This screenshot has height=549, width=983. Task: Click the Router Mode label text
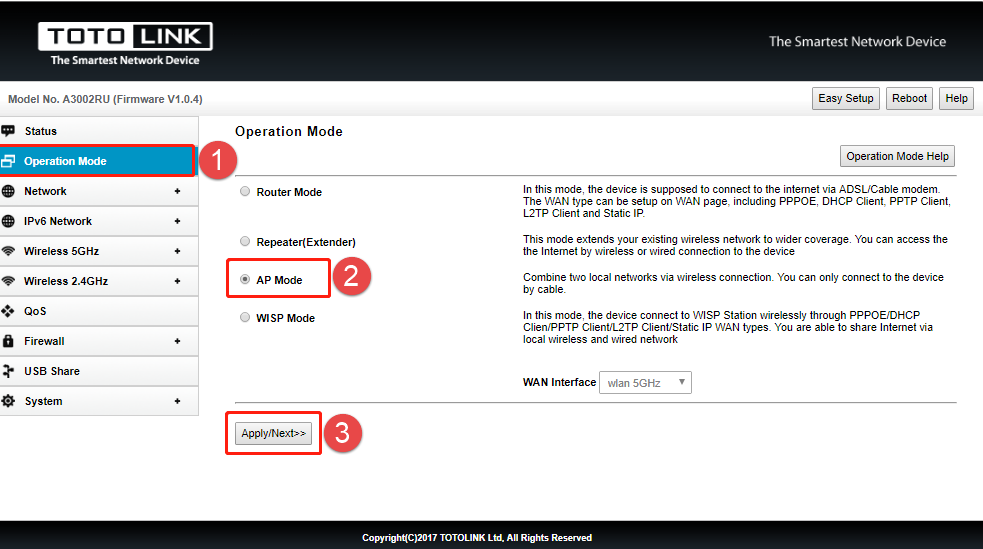[x=289, y=192]
